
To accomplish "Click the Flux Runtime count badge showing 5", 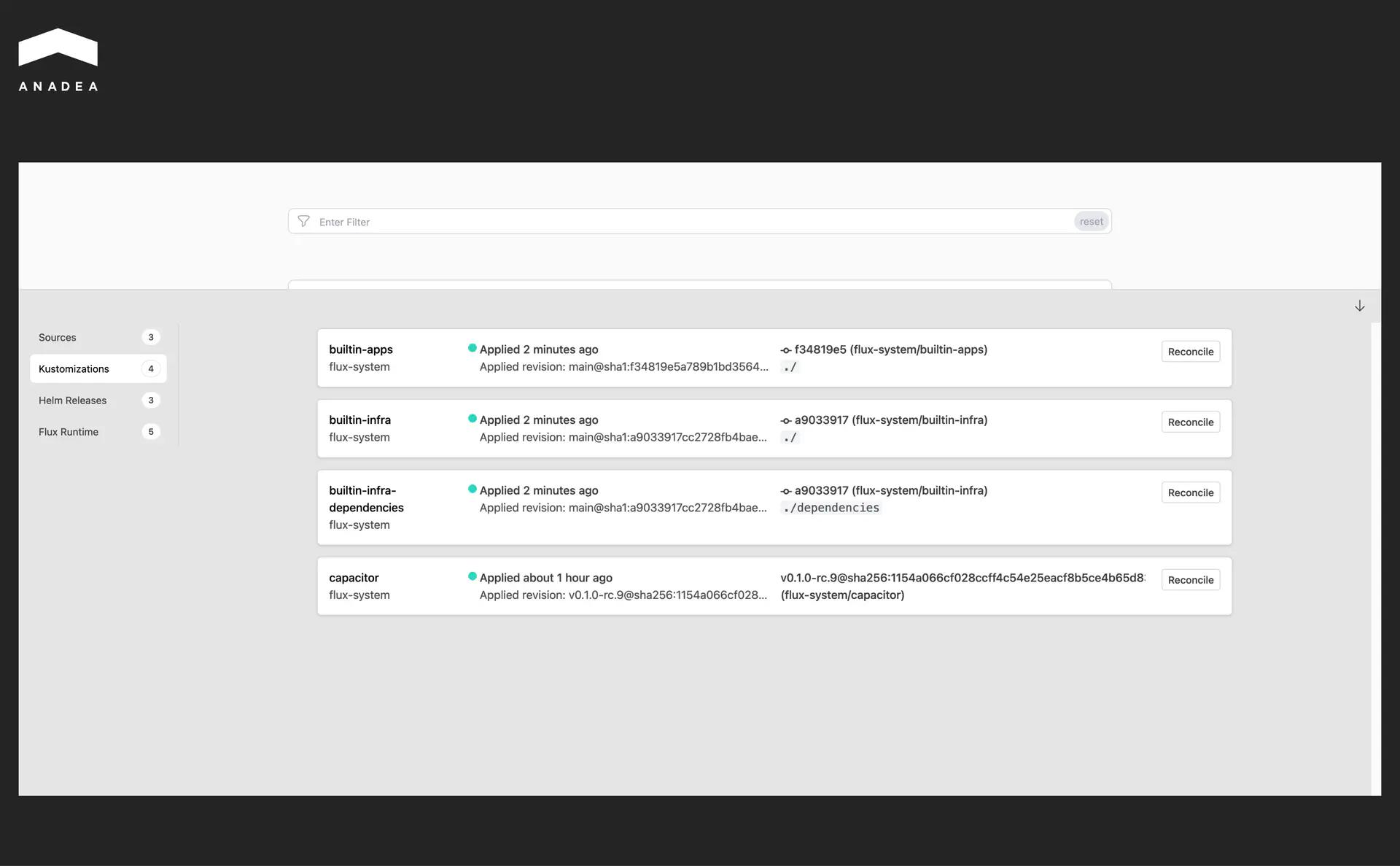I will click(x=151, y=431).
